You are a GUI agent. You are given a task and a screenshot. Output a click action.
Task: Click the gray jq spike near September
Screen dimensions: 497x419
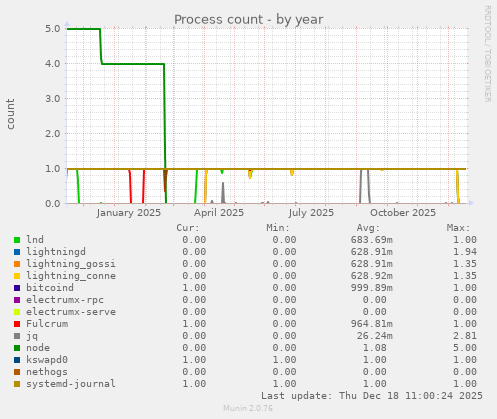pyautogui.click(x=364, y=186)
